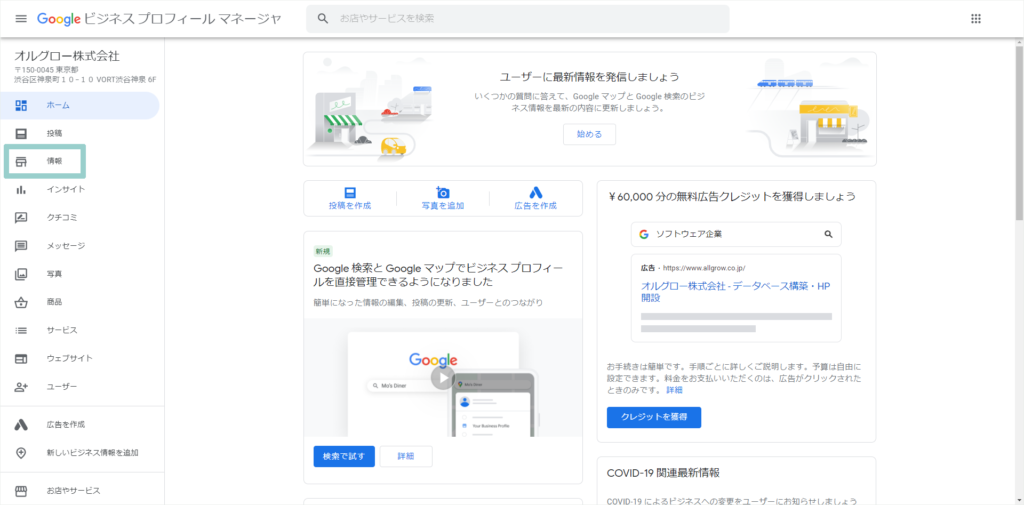Click the 投稿 sidebar icon
1024x505 pixels.
[21, 133]
